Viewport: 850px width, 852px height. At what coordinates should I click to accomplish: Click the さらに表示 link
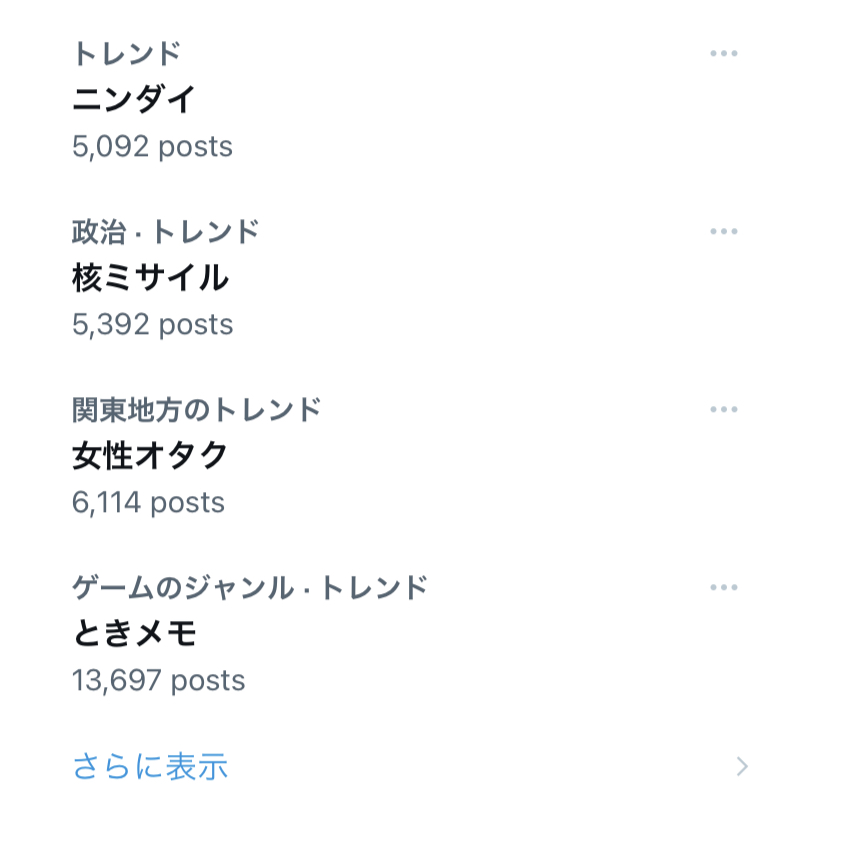click(150, 767)
